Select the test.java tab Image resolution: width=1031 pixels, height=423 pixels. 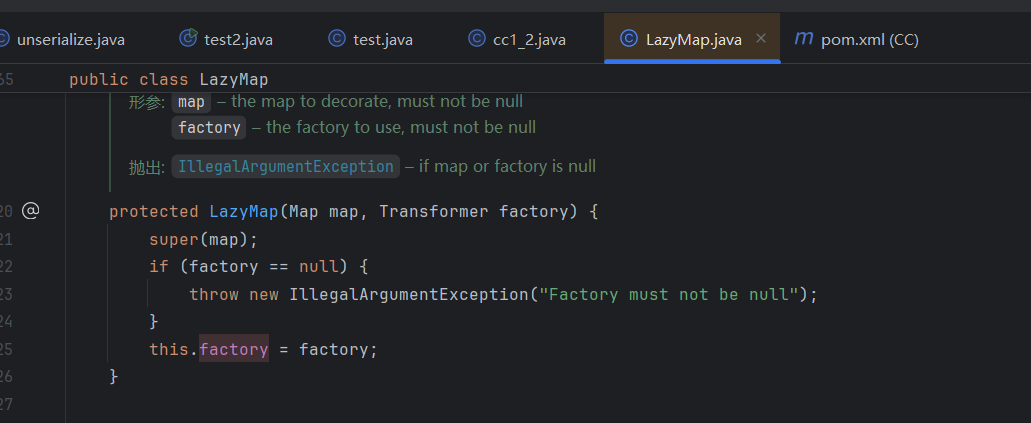tap(384, 40)
